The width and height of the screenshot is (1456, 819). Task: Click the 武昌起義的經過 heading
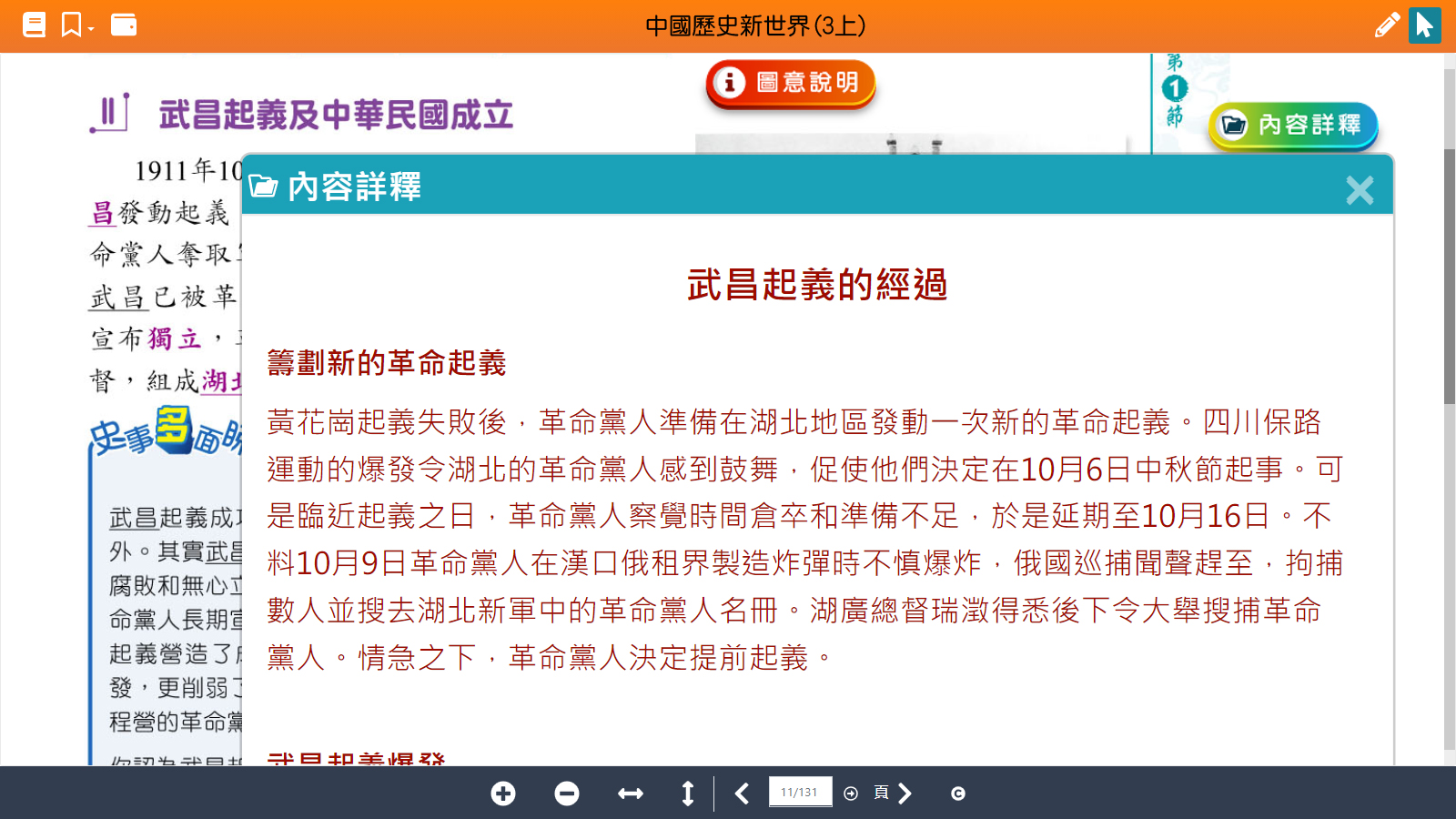817,285
